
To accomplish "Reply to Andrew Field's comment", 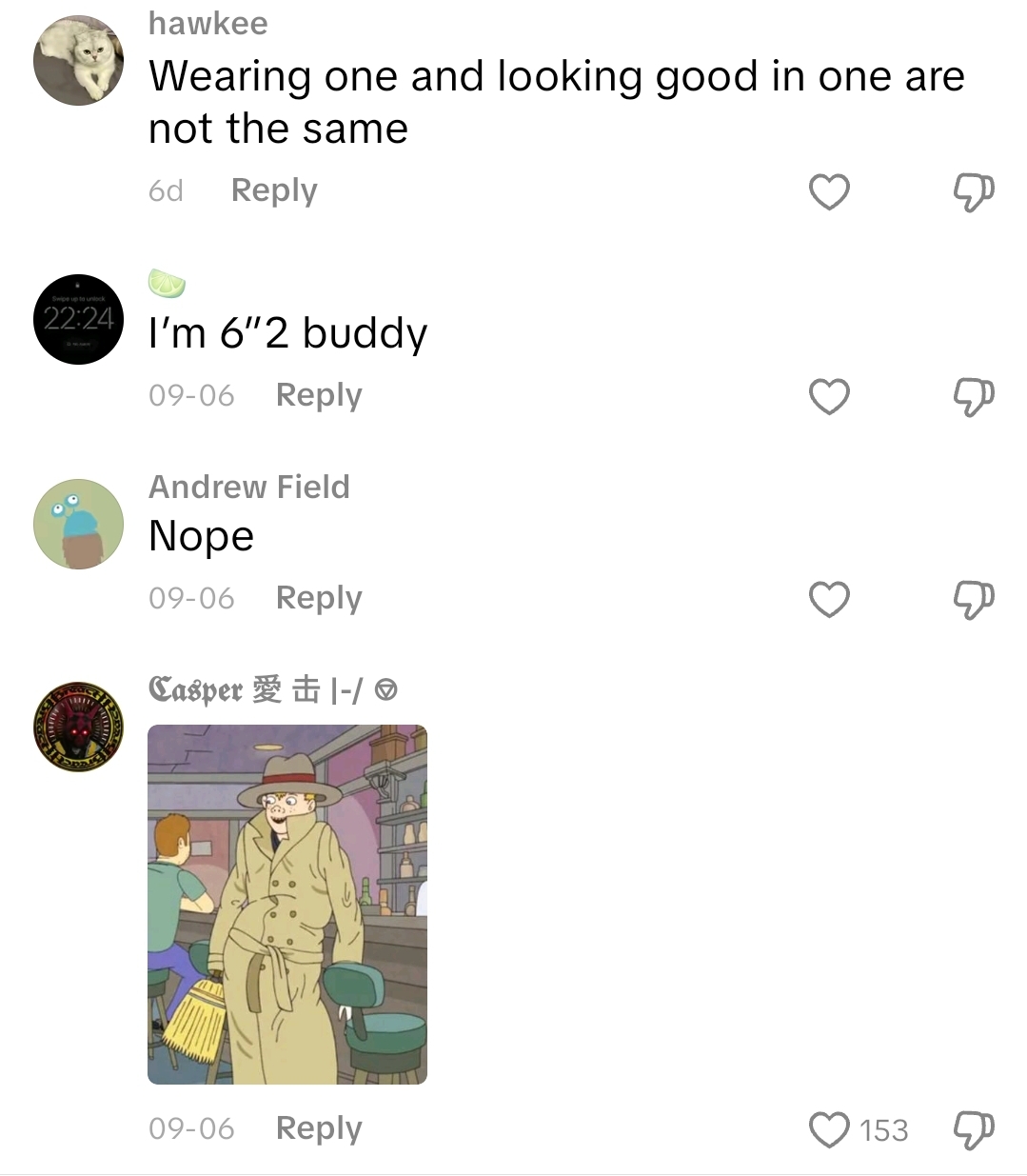I will tap(319, 598).
